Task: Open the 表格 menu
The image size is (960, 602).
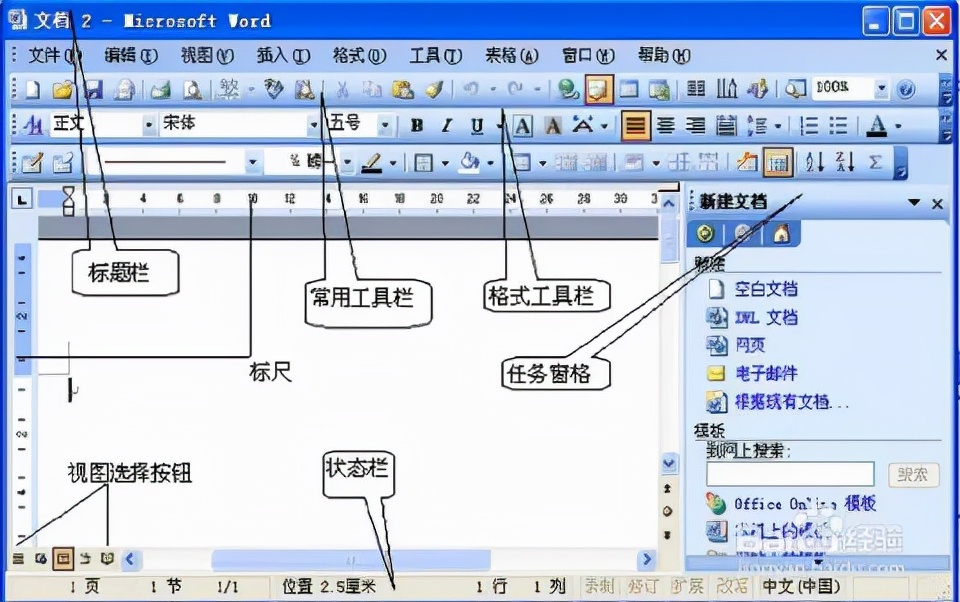Action: click(511, 56)
